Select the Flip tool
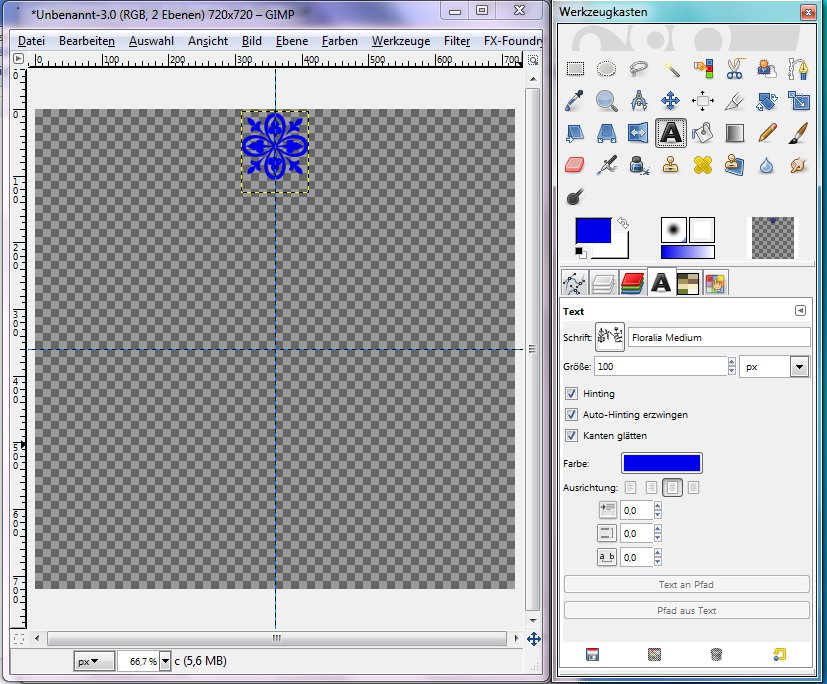 (639, 133)
